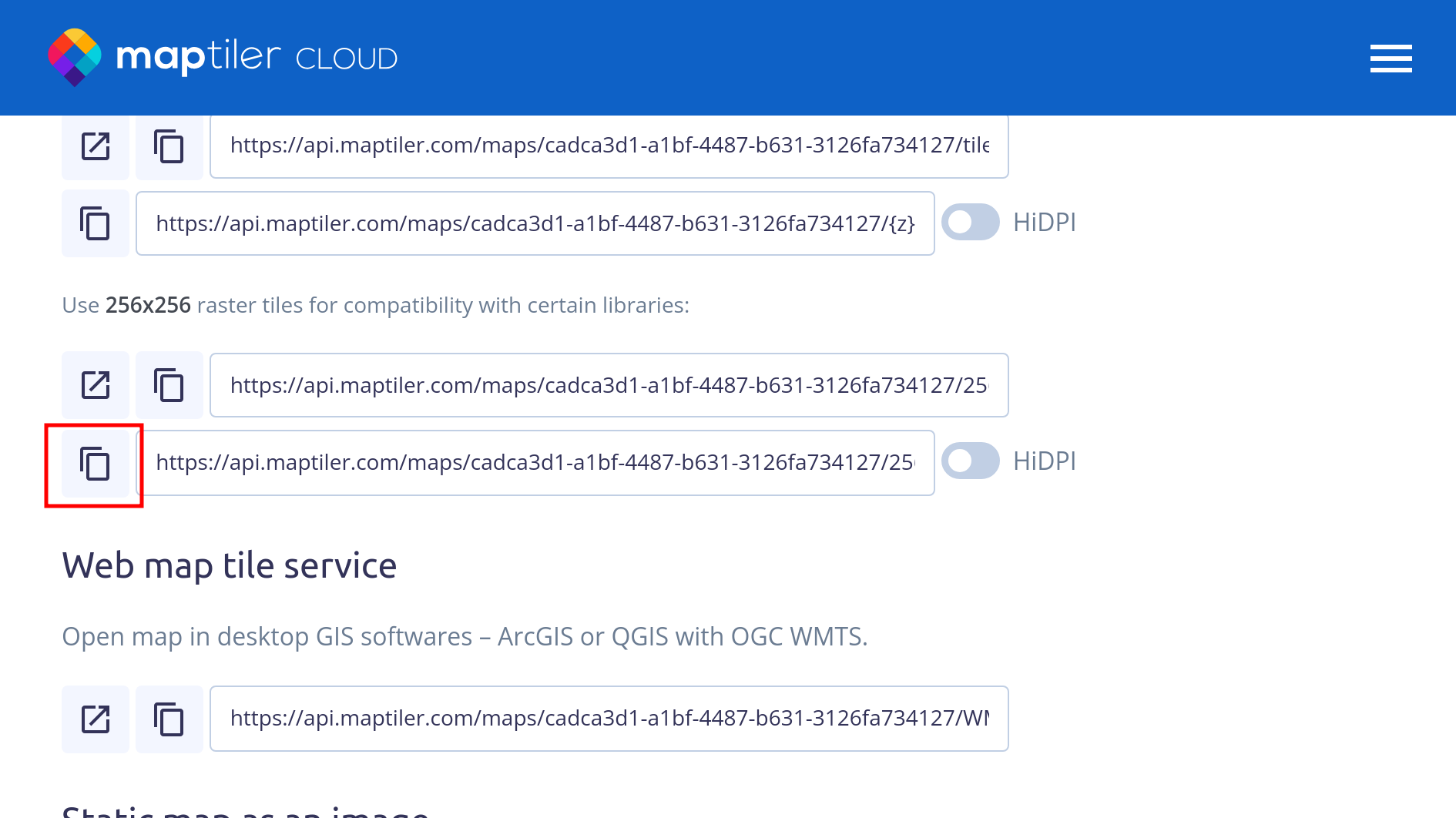Open the WMTS URL in new tab
This screenshot has width=1456, height=818.
click(96, 719)
